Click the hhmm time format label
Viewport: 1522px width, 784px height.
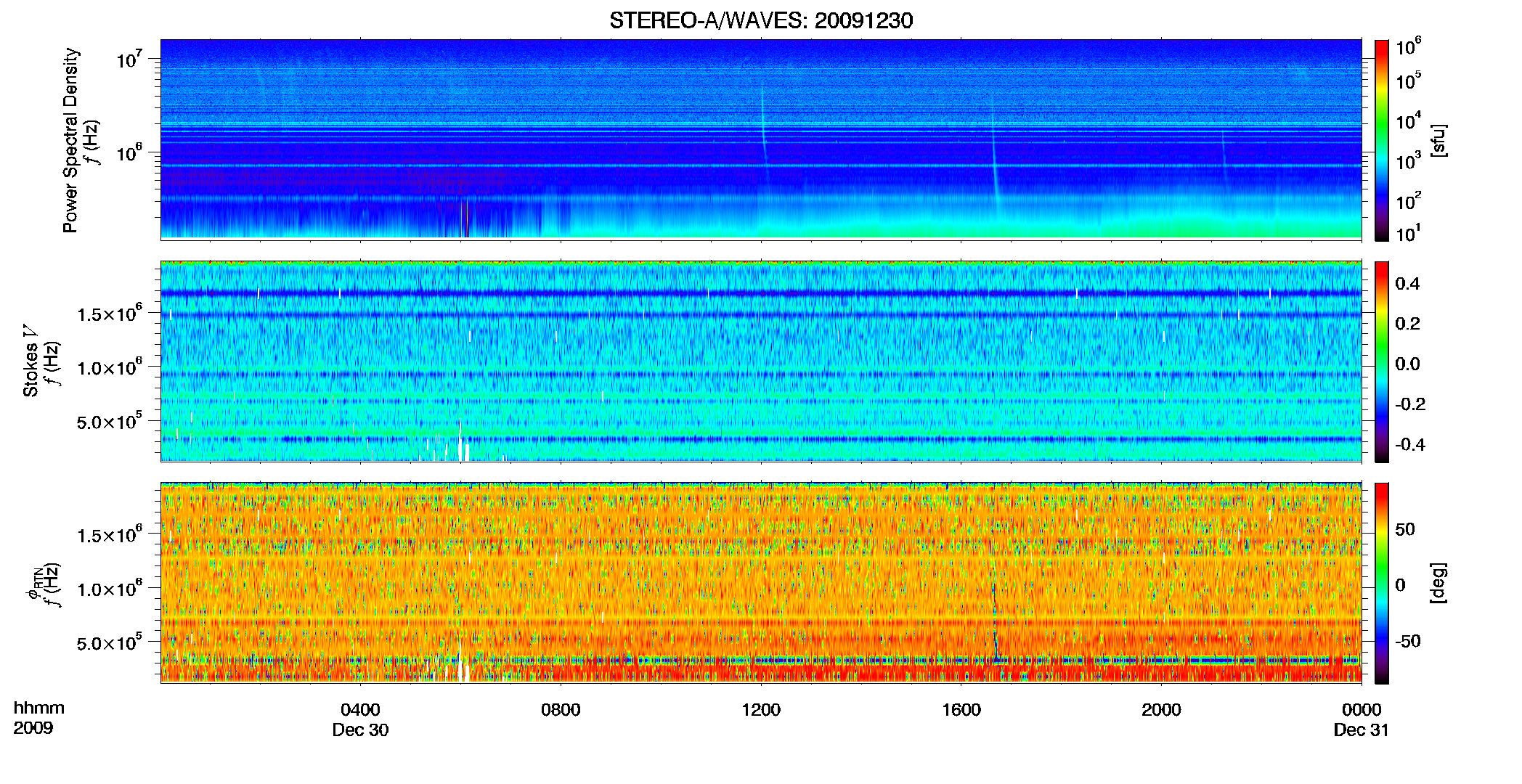pos(39,709)
